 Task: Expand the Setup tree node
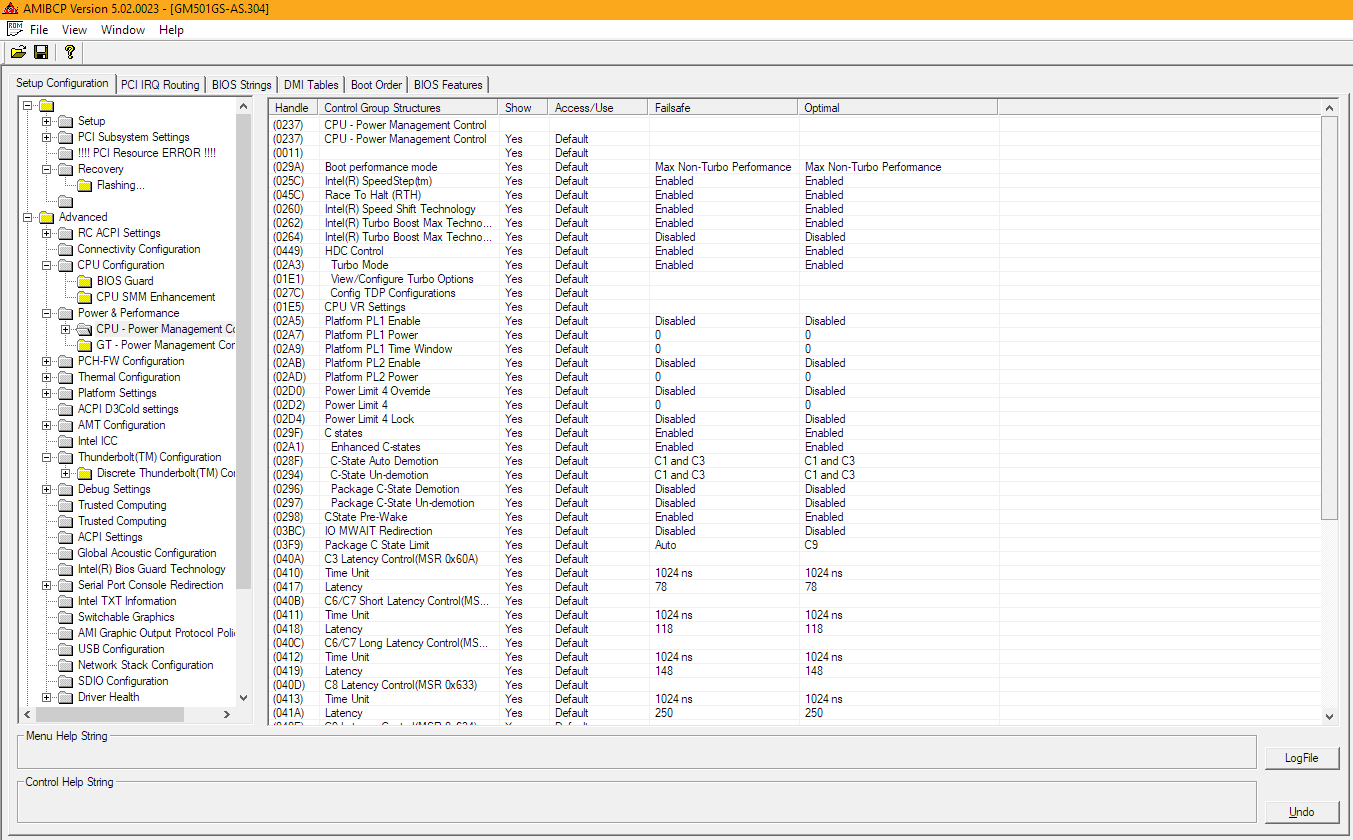click(x=46, y=121)
